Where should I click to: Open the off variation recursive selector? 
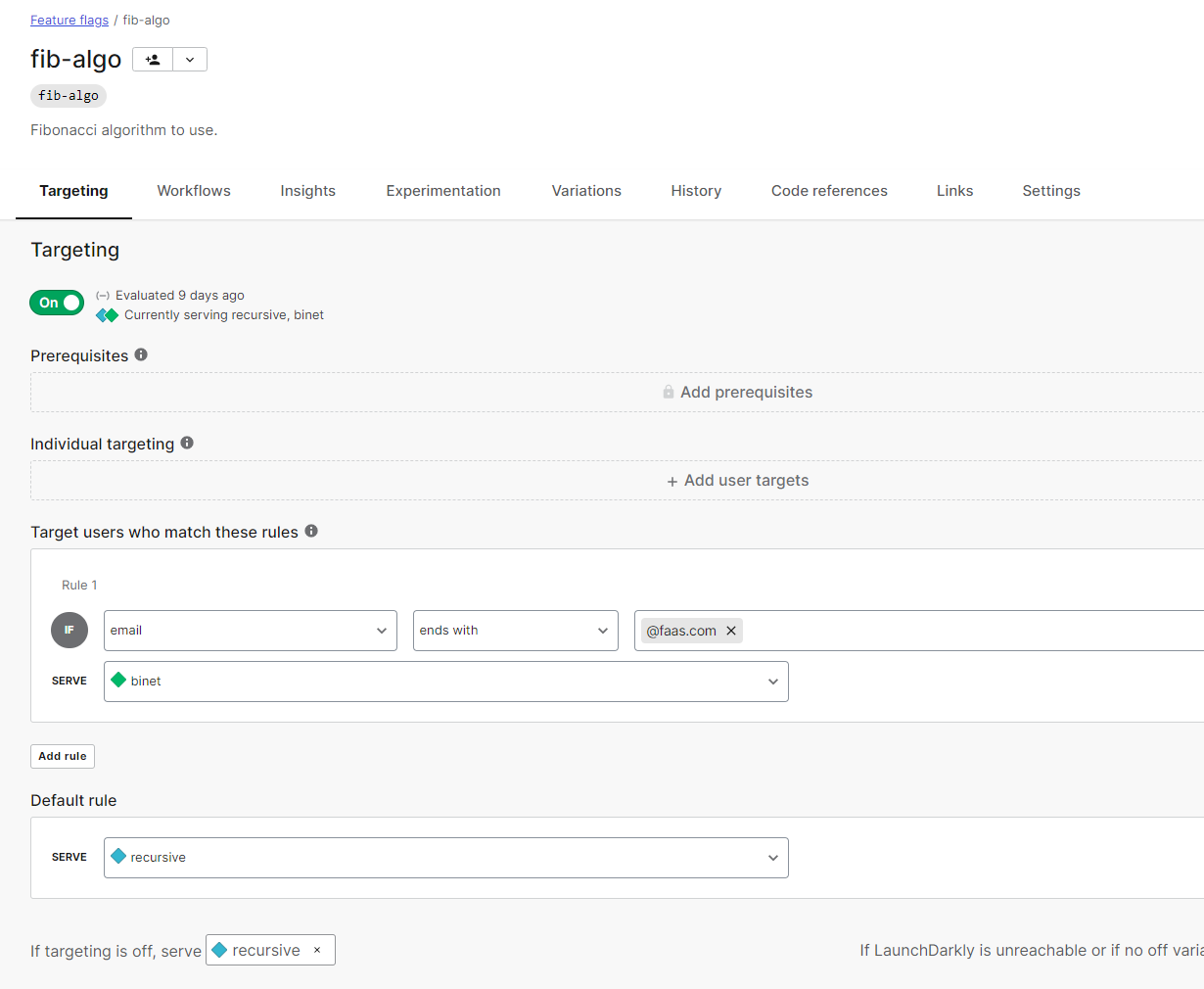click(x=270, y=950)
